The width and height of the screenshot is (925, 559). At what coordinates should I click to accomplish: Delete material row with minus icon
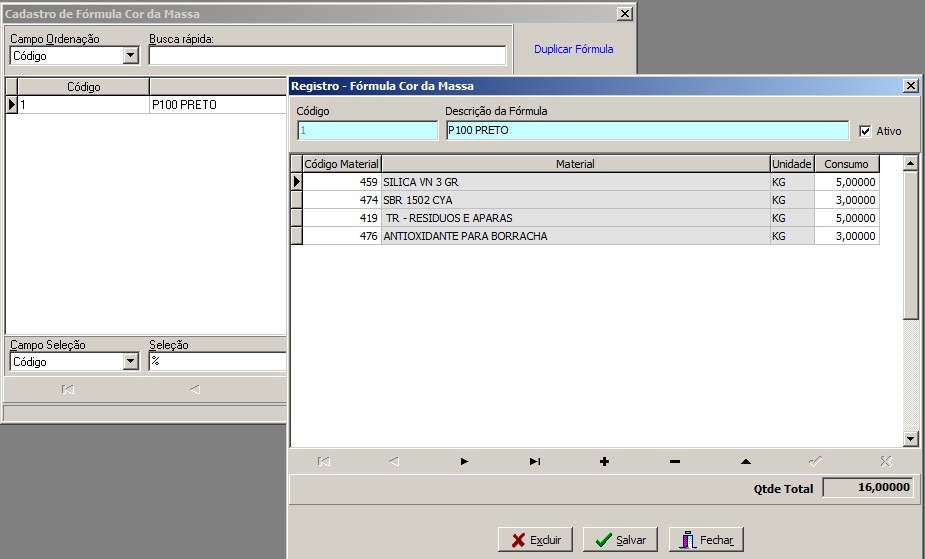675,461
